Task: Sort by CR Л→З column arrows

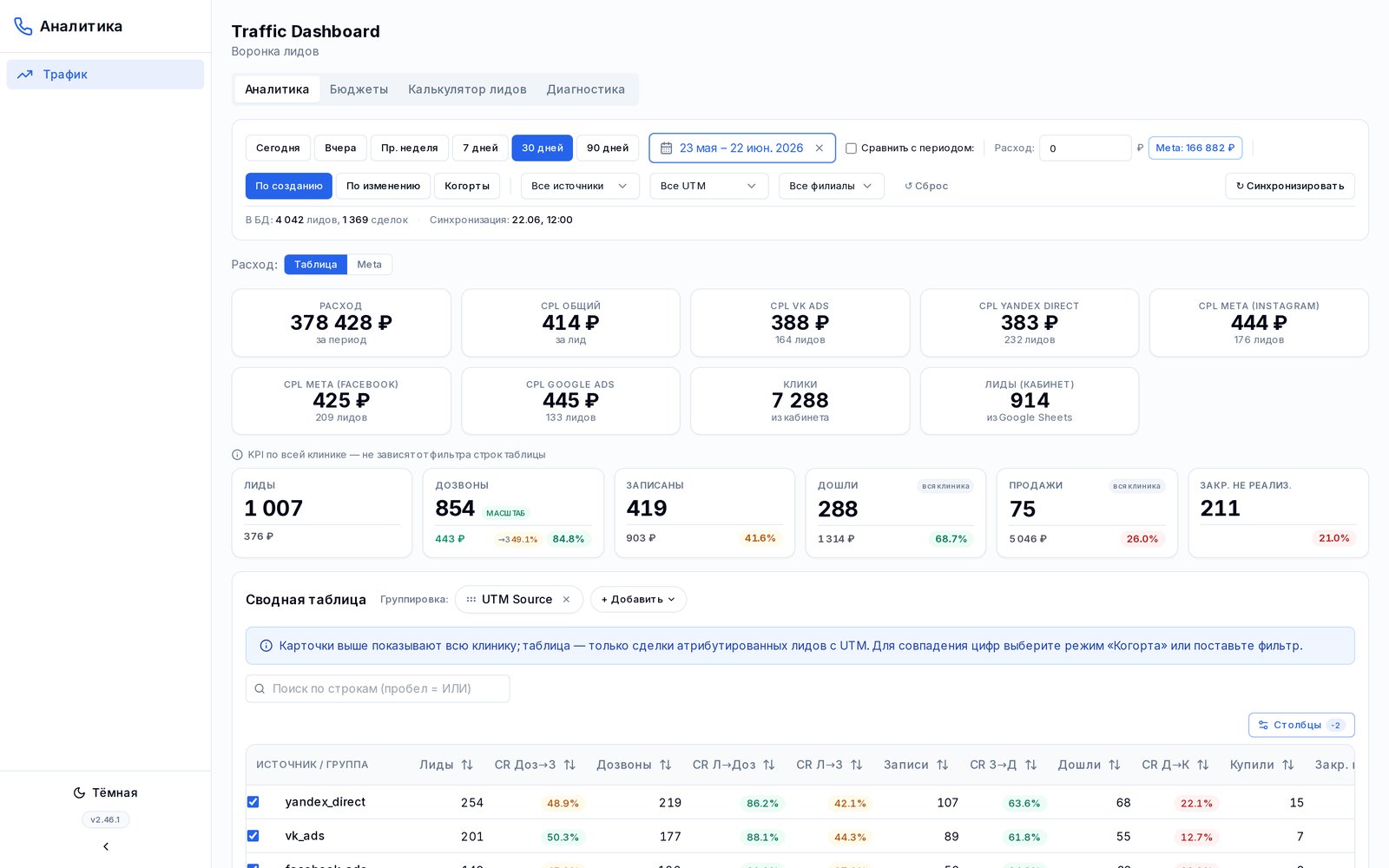Action: (x=857, y=765)
